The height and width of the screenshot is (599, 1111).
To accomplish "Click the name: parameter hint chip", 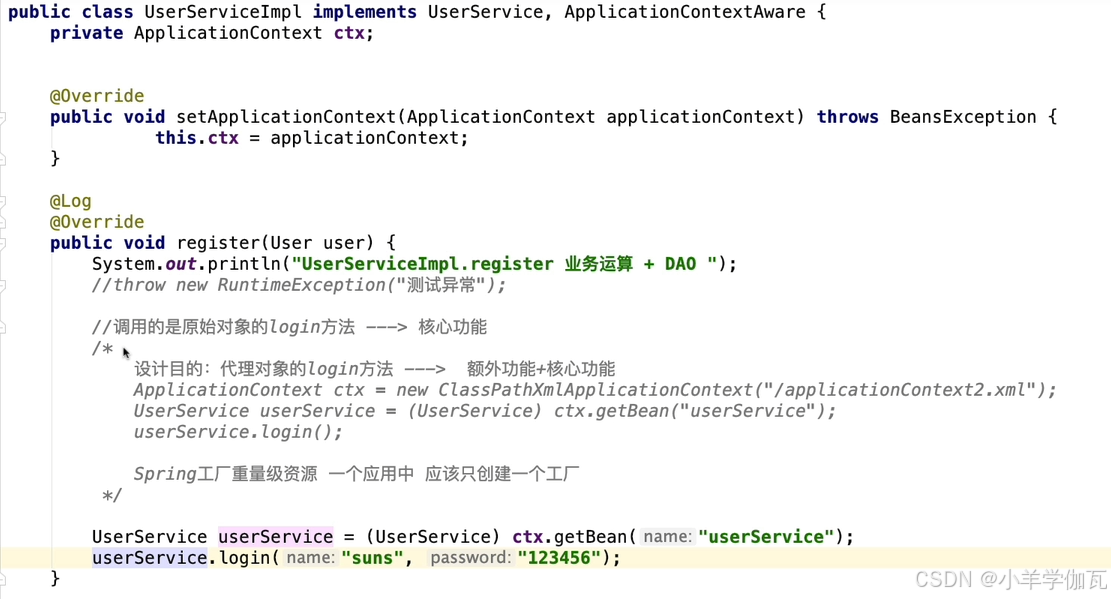I will 307,557.
